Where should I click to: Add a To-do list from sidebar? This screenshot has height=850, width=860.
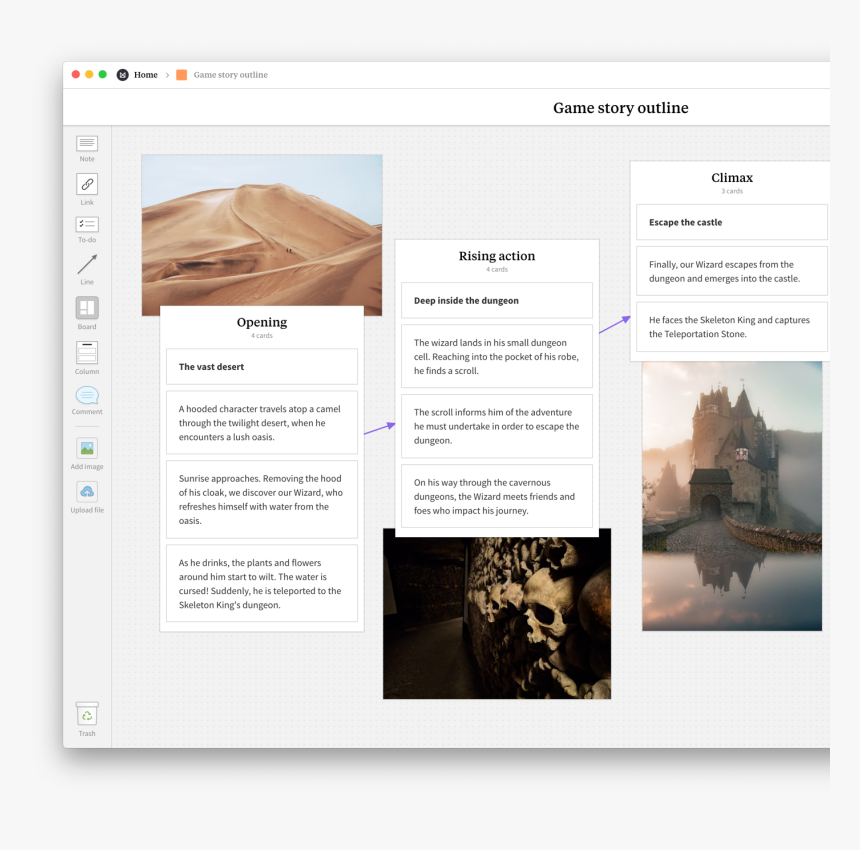[x=87, y=225]
